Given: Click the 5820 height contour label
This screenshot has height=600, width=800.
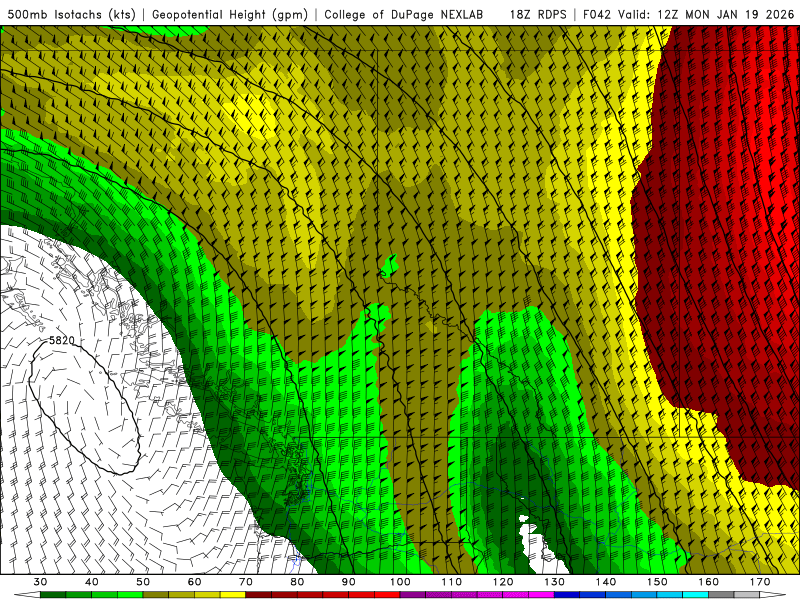Looking at the screenshot, I should [62, 340].
